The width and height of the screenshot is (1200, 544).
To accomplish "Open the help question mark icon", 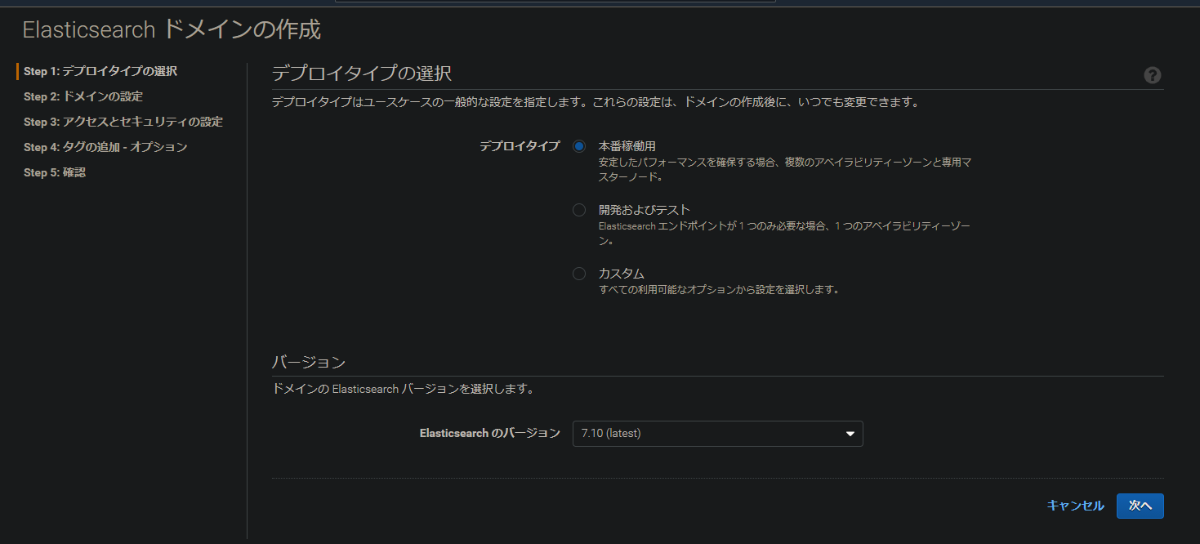I will coord(1152,75).
